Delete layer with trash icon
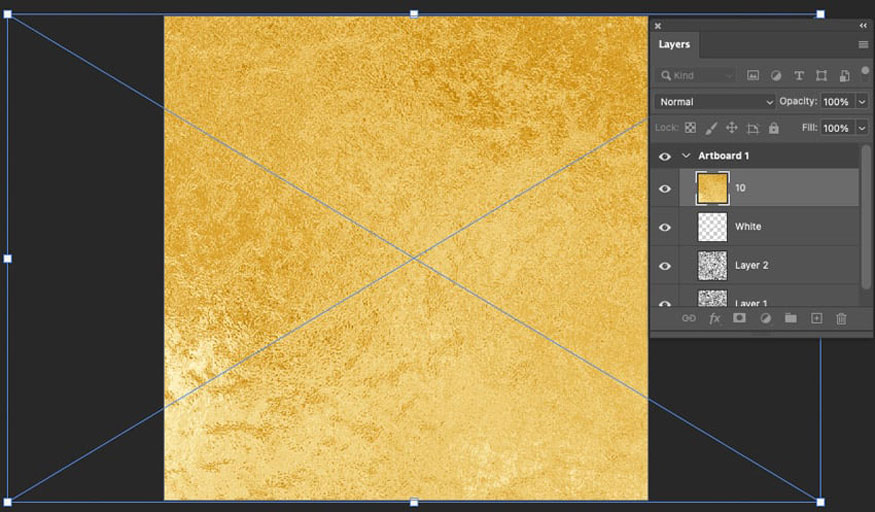875x512 pixels. pyautogui.click(x=841, y=318)
